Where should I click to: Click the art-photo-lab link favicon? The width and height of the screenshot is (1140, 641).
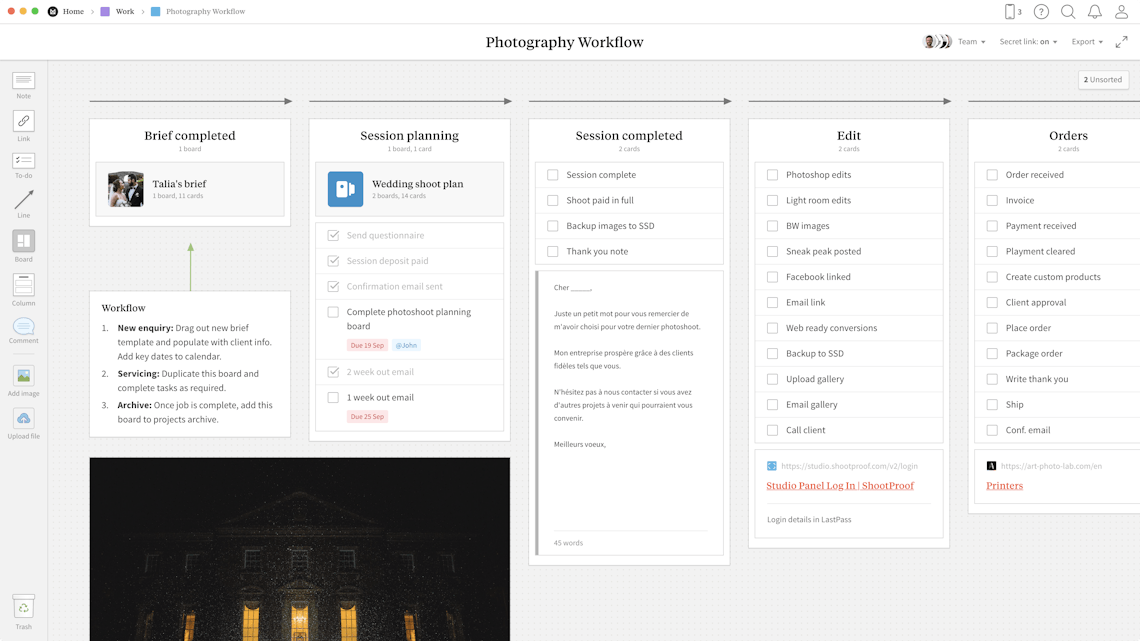(x=991, y=466)
